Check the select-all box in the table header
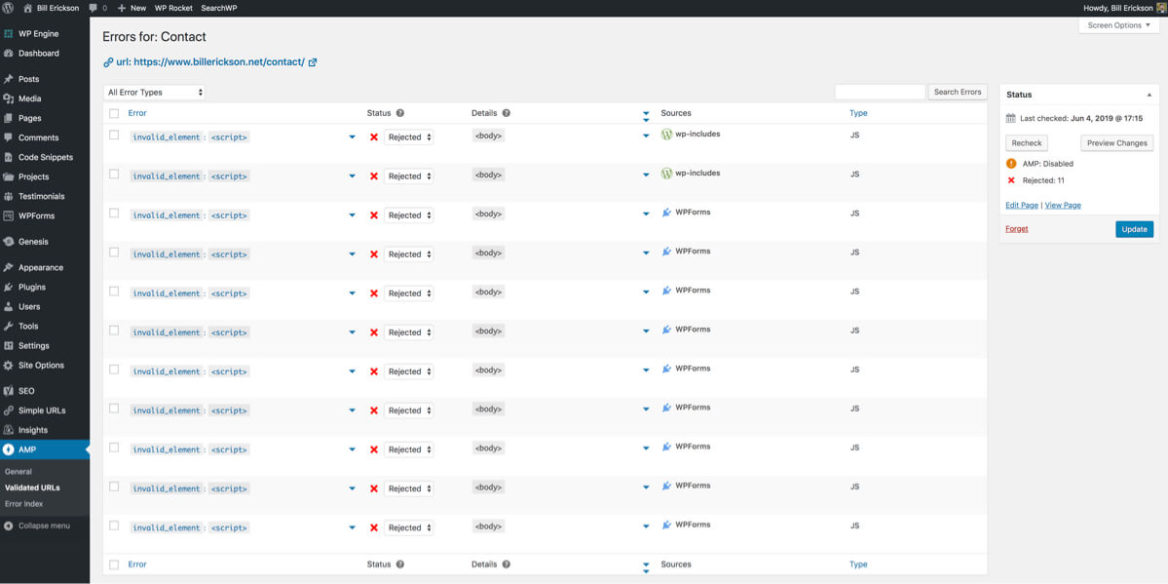This screenshot has height=584, width=1168. pos(113,113)
